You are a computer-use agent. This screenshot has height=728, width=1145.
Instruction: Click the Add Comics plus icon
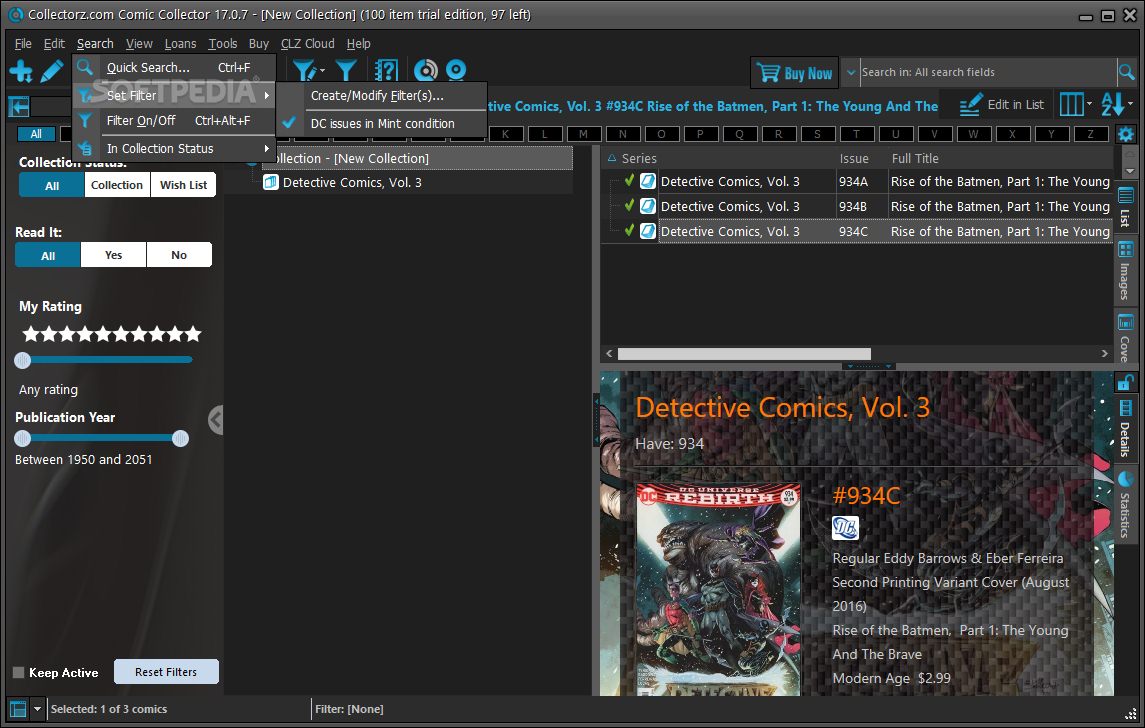(x=20, y=71)
